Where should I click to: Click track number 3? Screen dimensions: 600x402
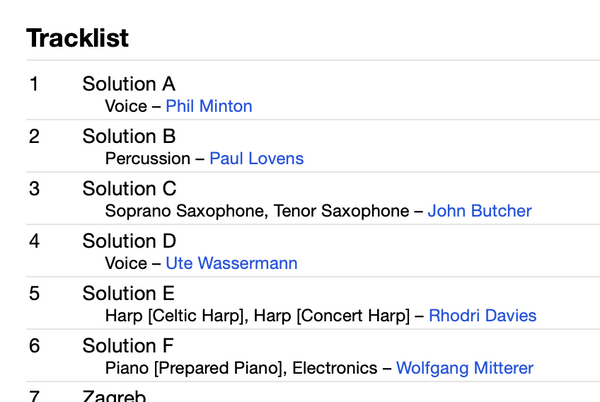[x=34, y=189]
